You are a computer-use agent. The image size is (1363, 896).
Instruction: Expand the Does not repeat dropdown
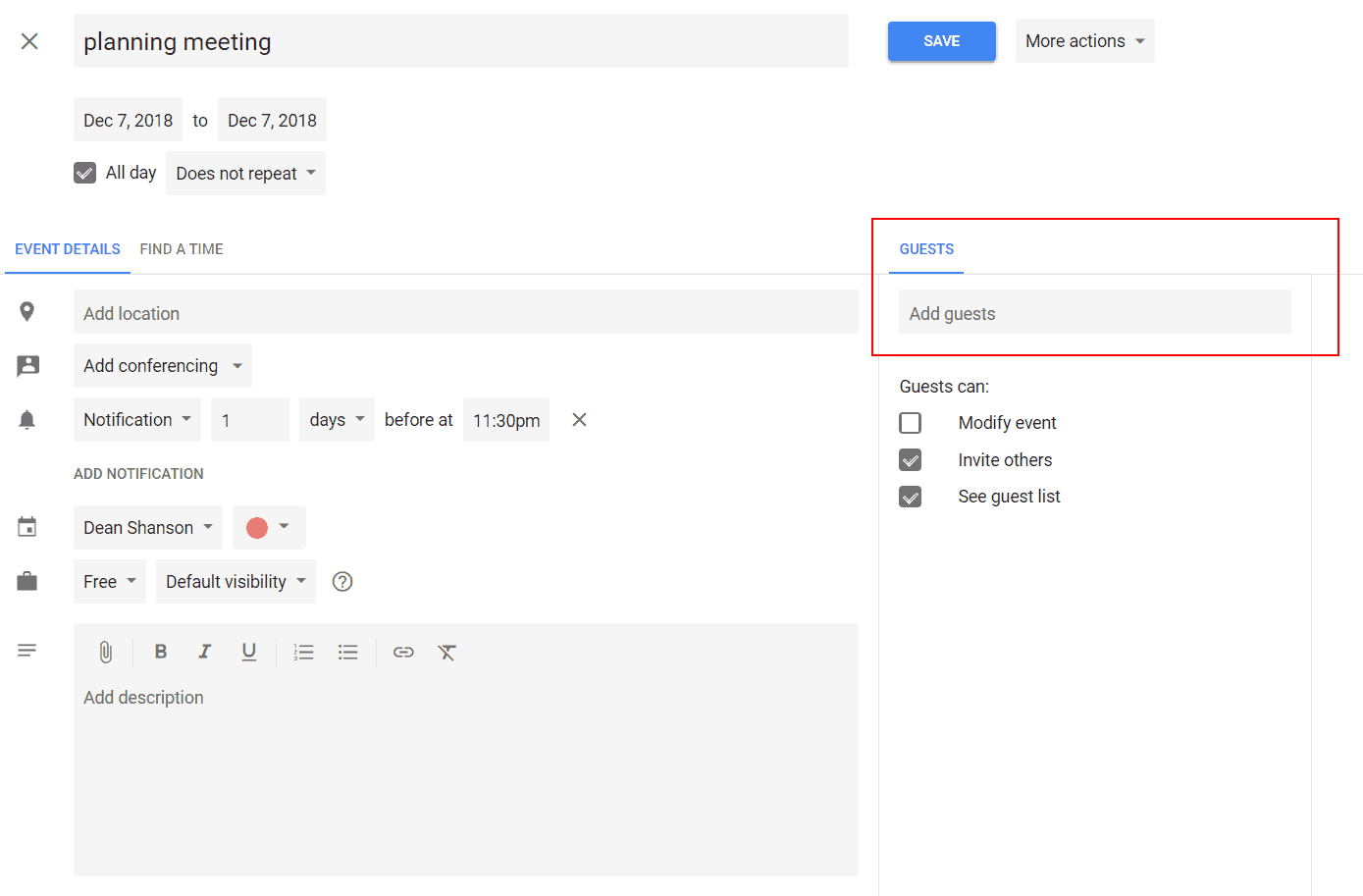(245, 174)
